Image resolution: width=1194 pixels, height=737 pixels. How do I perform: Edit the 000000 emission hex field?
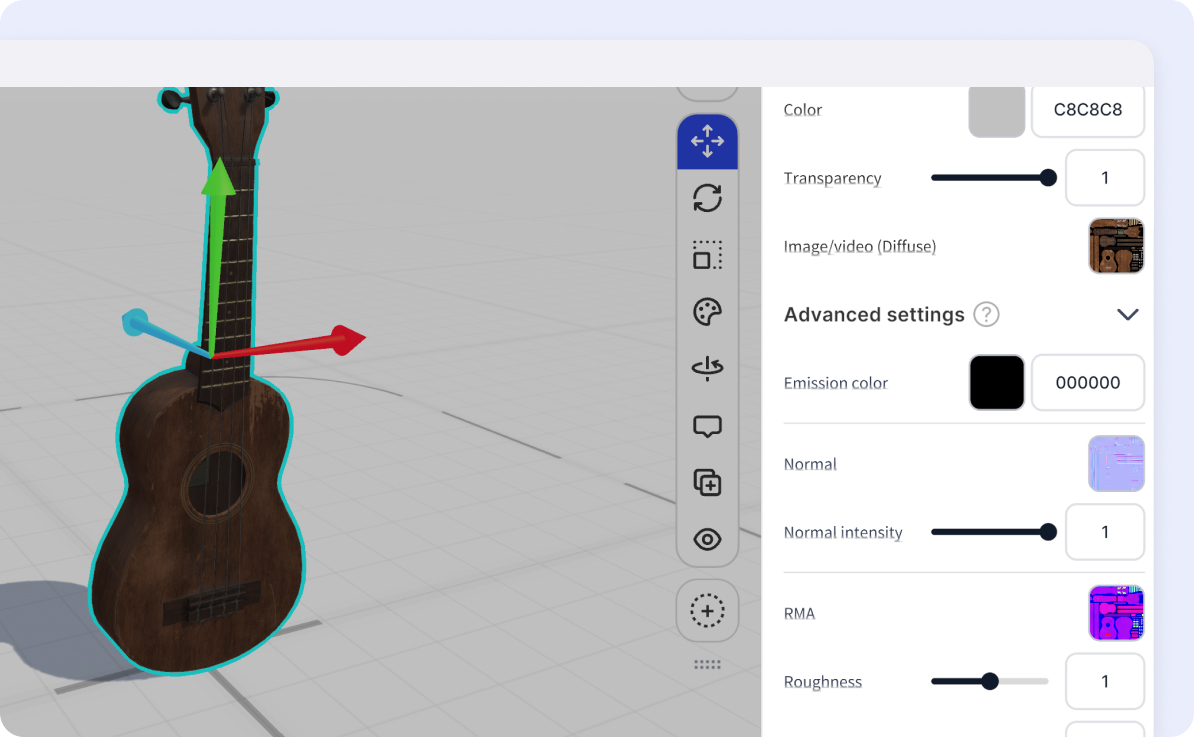[1087, 382]
